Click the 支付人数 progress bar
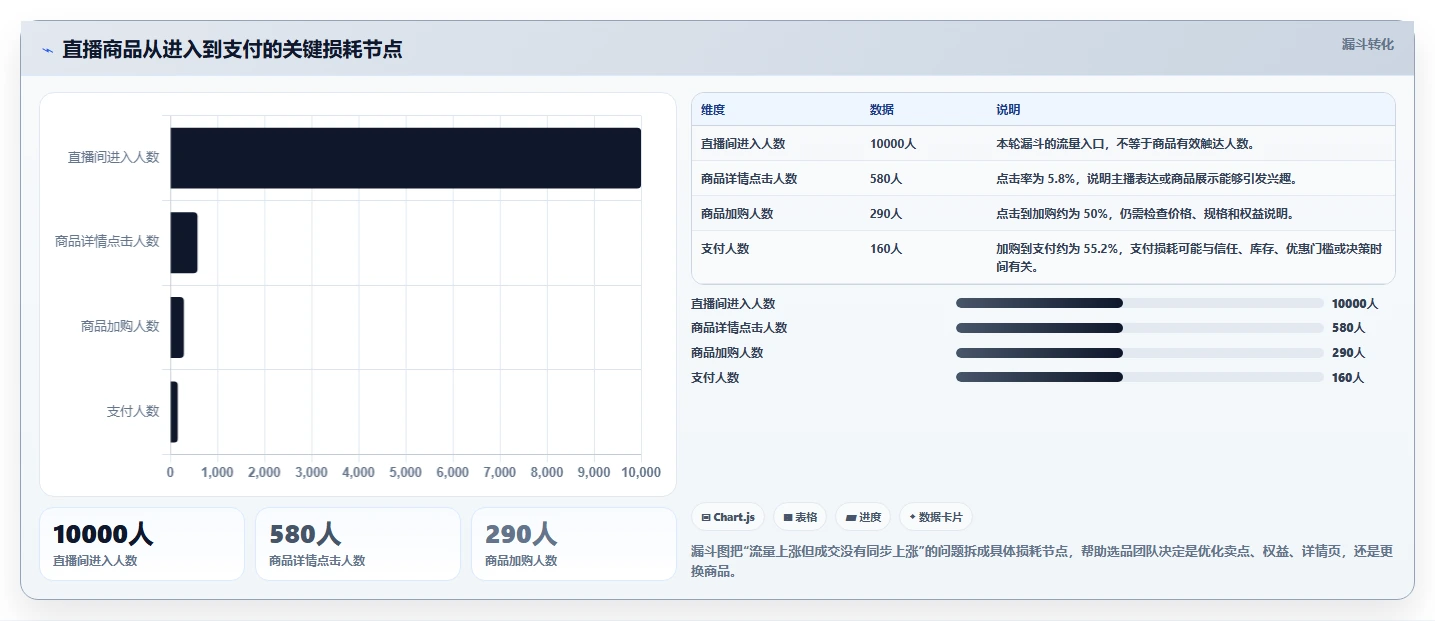This screenshot has width=1435, height=621. click(1140, 377)
